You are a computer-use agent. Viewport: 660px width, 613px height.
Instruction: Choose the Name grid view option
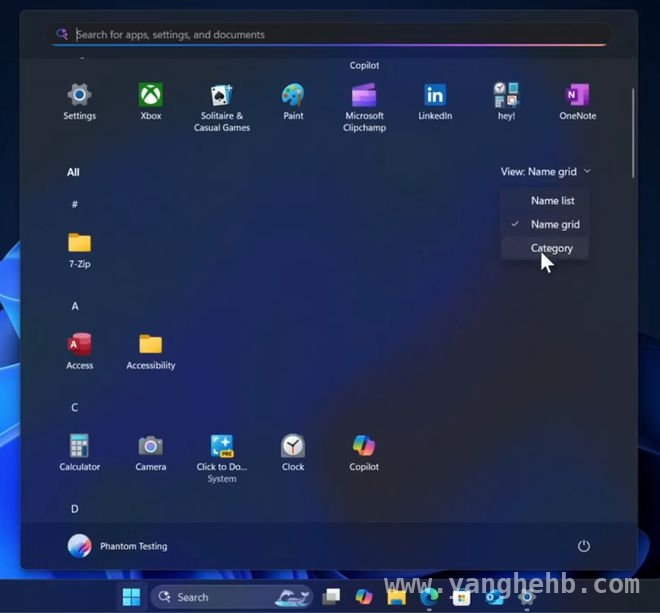click(544, 224)
